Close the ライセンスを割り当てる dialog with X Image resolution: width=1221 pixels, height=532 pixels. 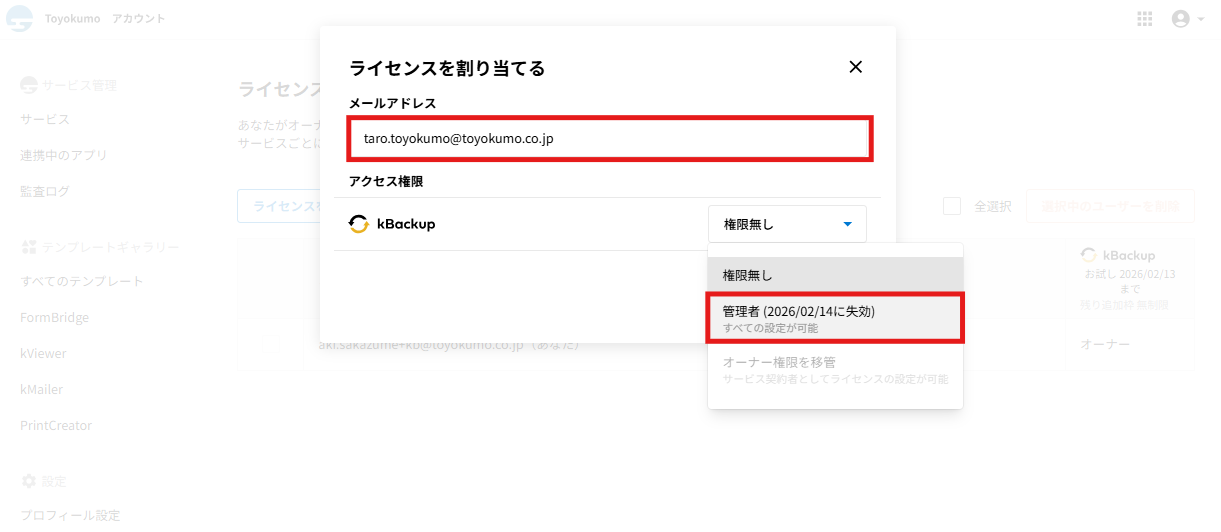click(x=855, y=67)
